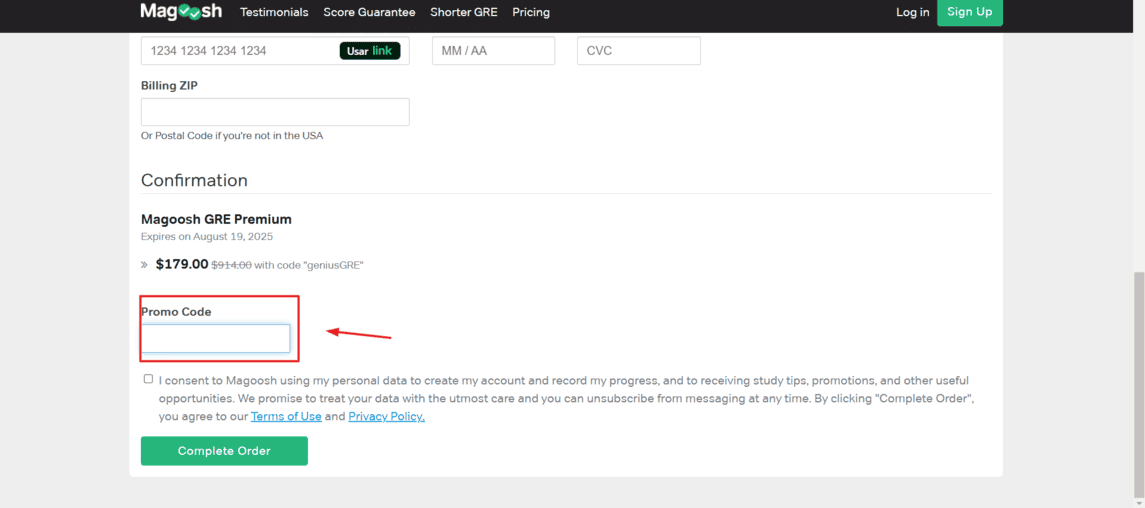
Task: Select the $179.00 price text
Action: pyautogui.click(x=182, y=264)
